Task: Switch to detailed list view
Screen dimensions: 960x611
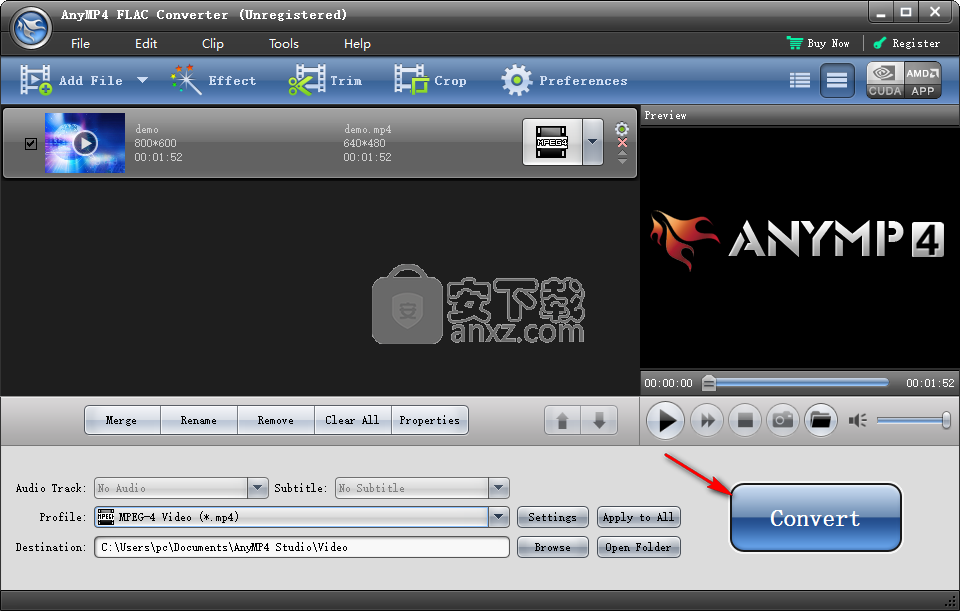Action: 800,80
